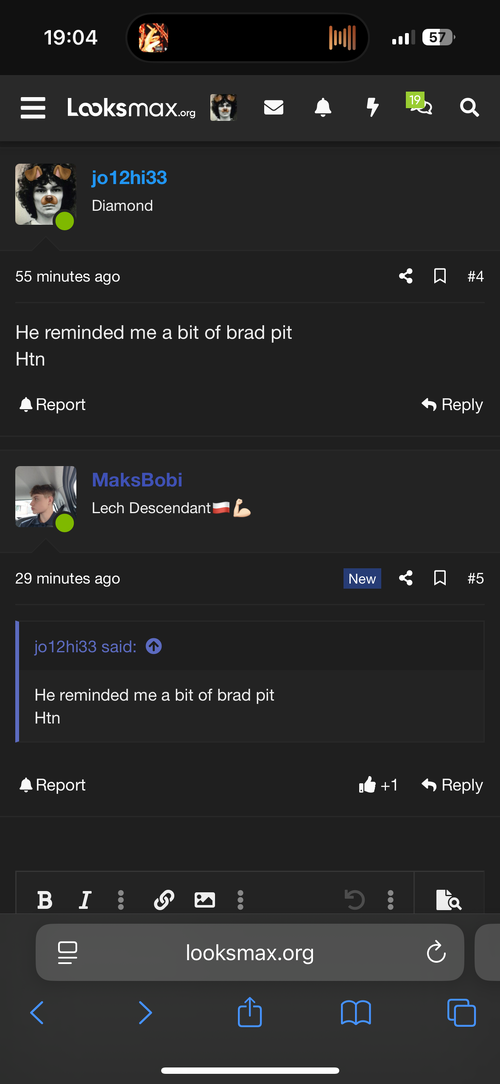Share post #4 via share icon

[x=406, y=277]
